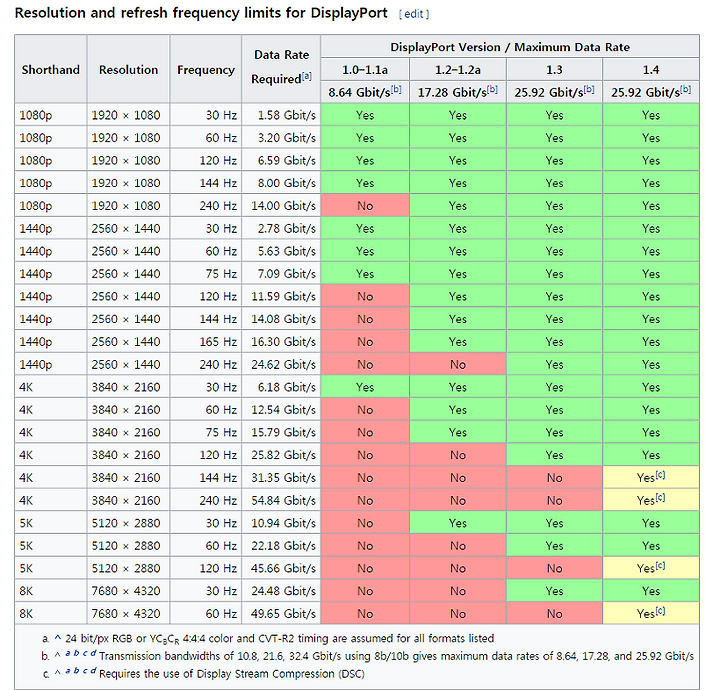The height and width of the screenshot is (690, 720).
Task: Use back-link 'd' of footnote b
Action: (x=93, y=653)
